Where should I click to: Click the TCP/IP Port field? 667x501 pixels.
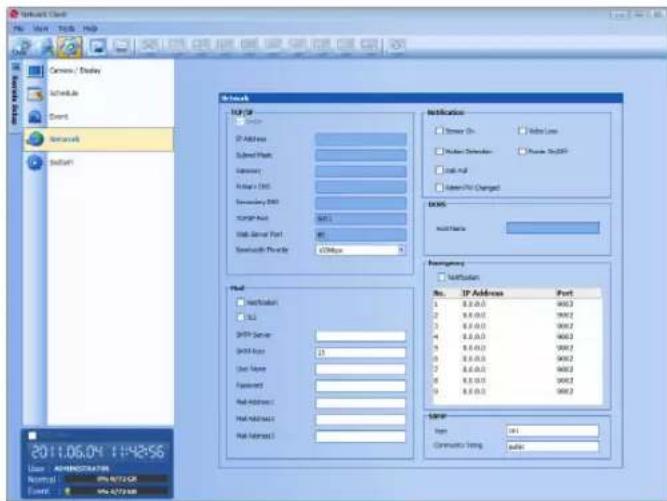[360, 219]
